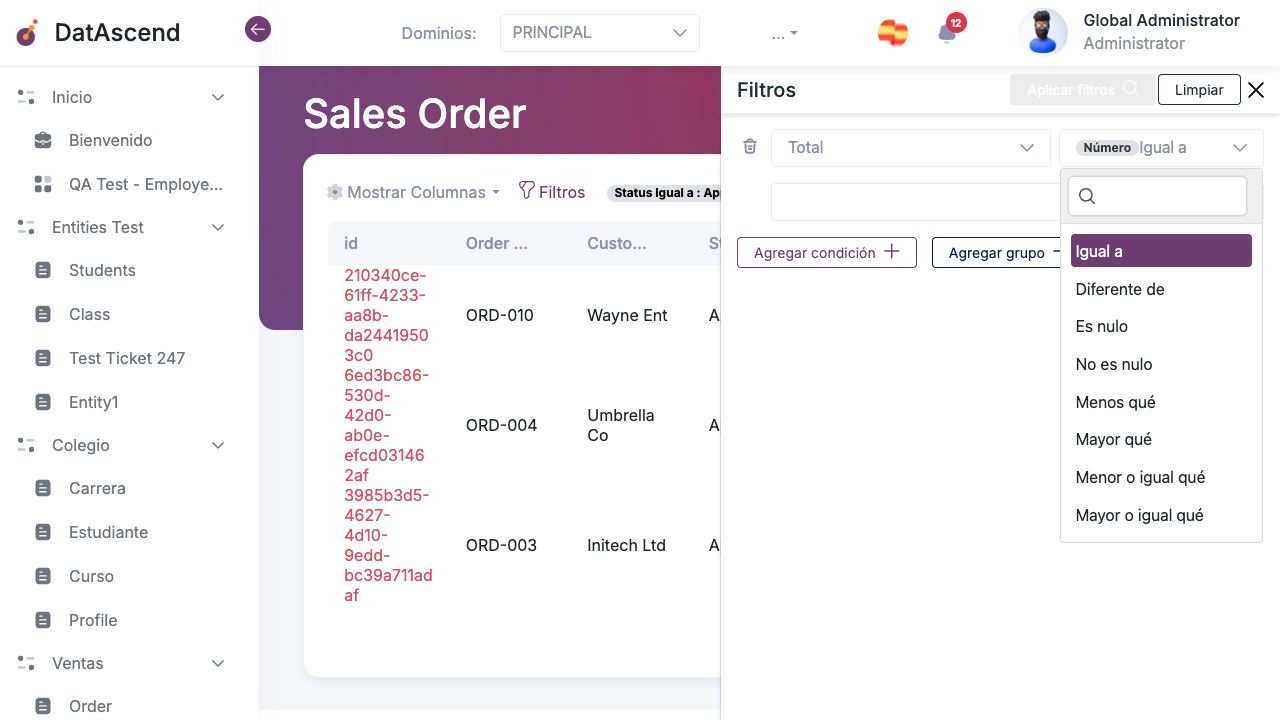The height and width of the screenshot is (720, 1280).
Task: Click the Curso entity icon
Action: tap(43, 576)
